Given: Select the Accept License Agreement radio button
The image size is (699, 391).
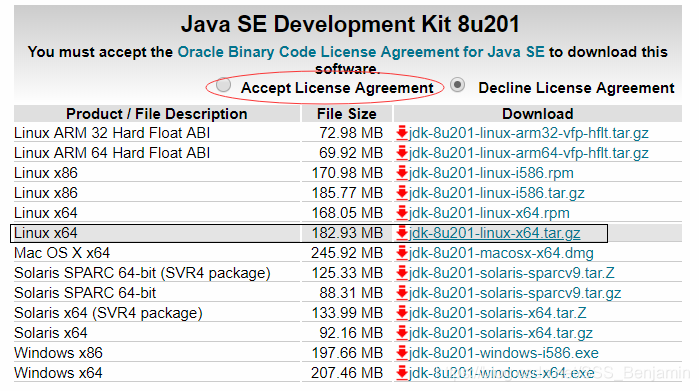Looking at the screenshot, I should click(x=223, y=85).
